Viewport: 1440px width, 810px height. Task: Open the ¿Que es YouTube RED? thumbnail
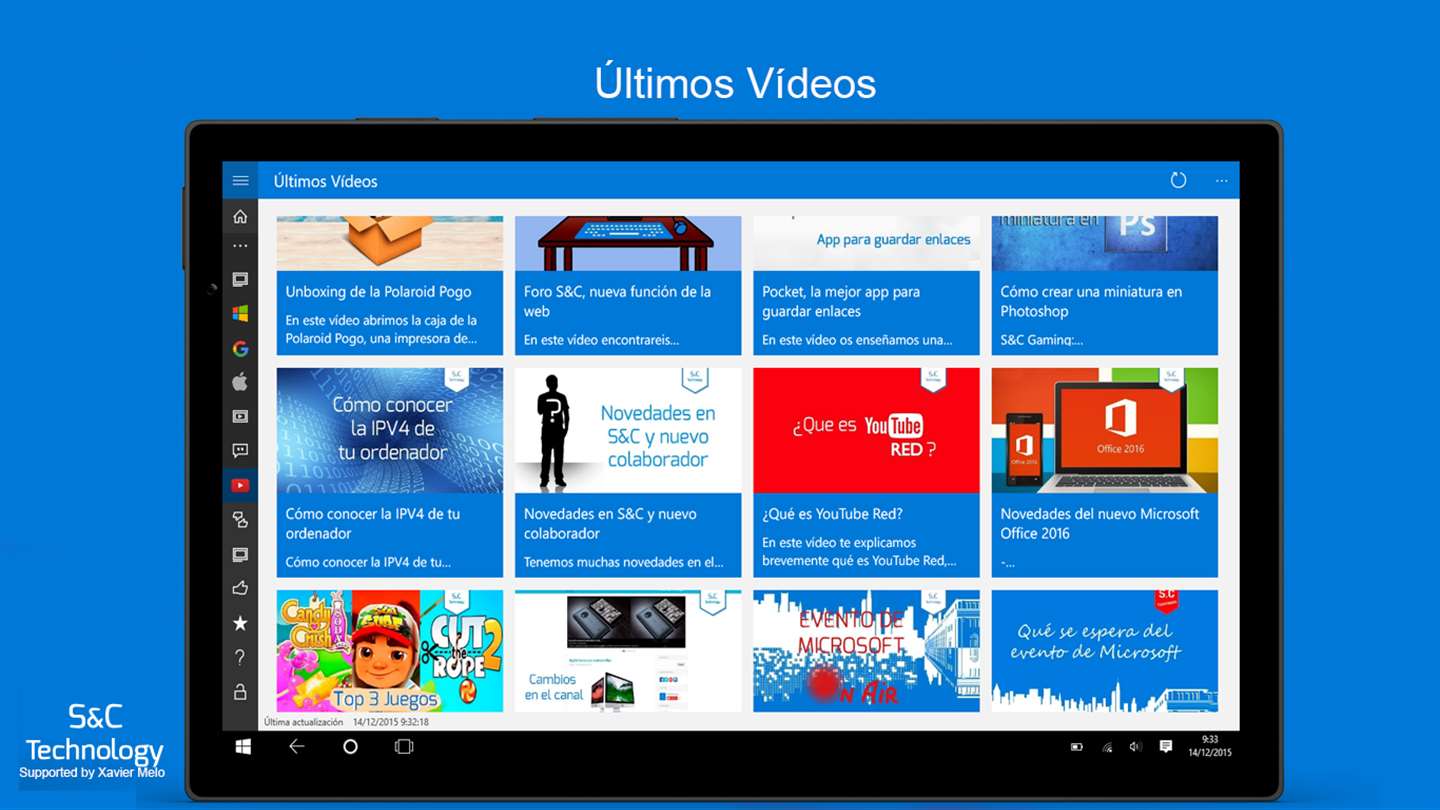click(866, 430)
